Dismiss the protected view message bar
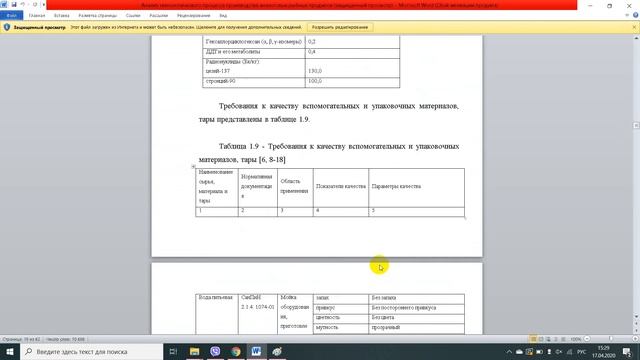 tap(634, 27)
